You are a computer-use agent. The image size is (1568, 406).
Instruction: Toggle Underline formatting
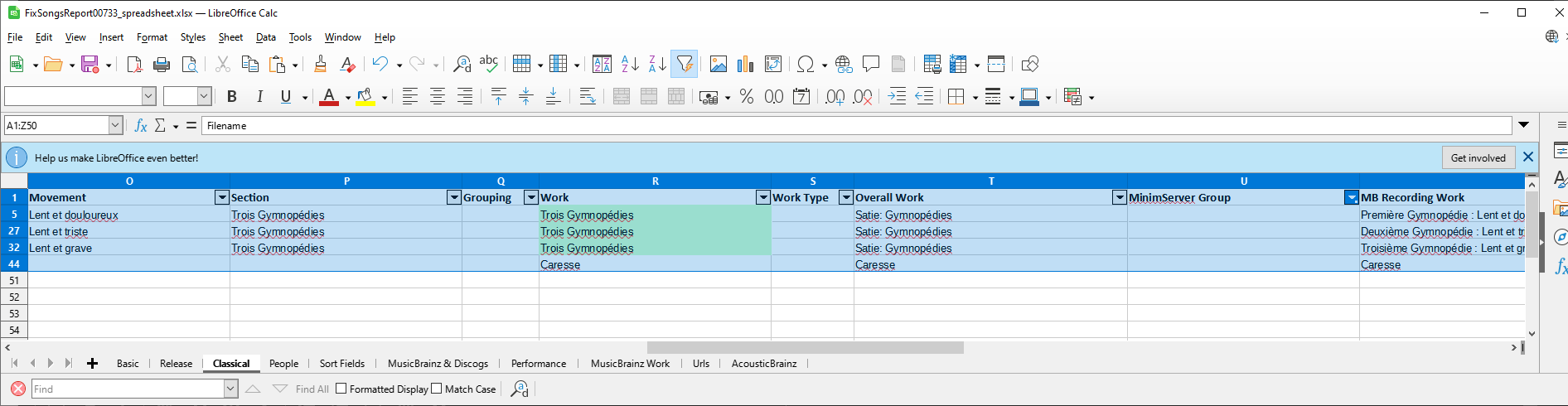tap(286, 97)
